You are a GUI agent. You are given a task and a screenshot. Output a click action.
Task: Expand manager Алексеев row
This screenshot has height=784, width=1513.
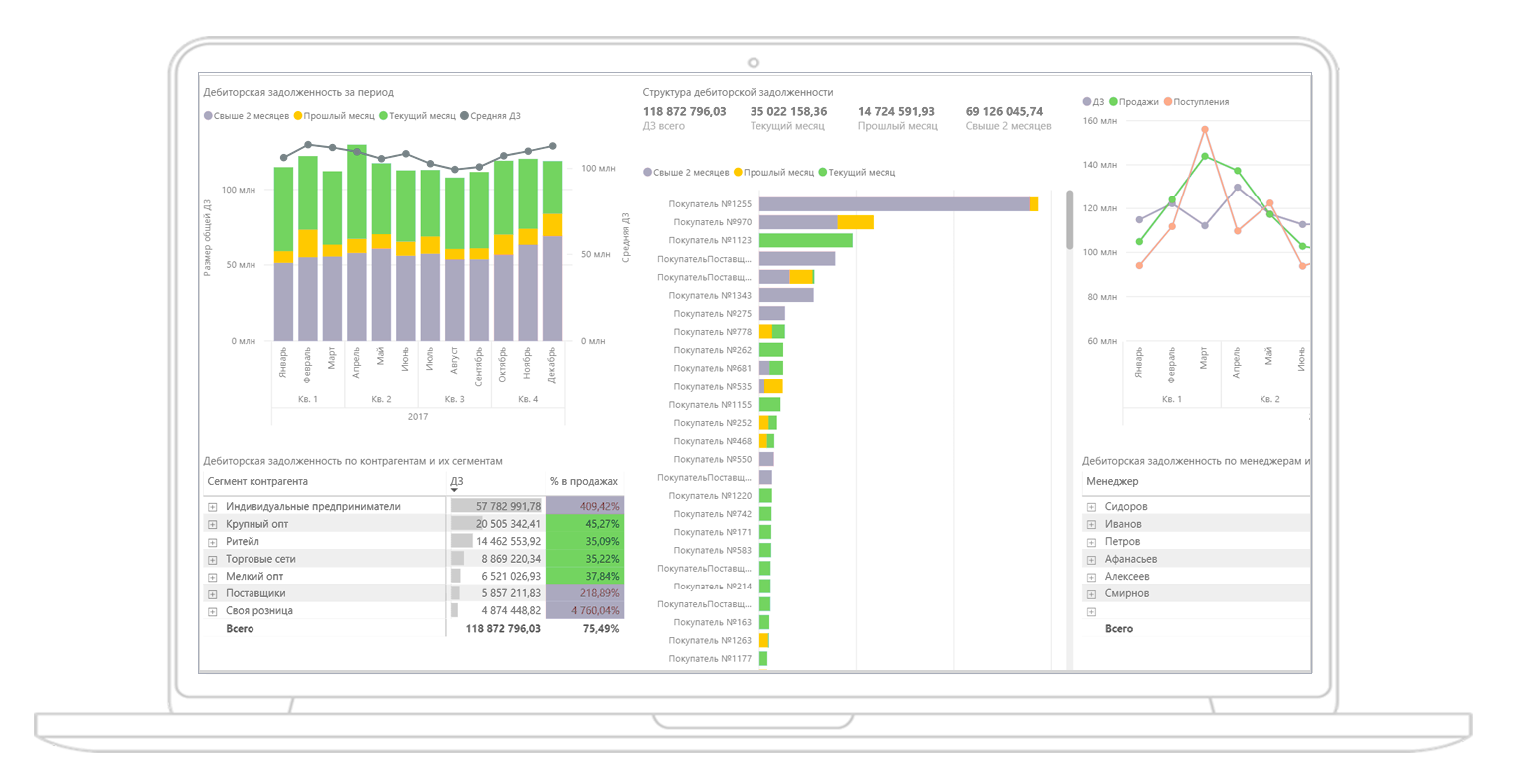(x=1092, y=577)
